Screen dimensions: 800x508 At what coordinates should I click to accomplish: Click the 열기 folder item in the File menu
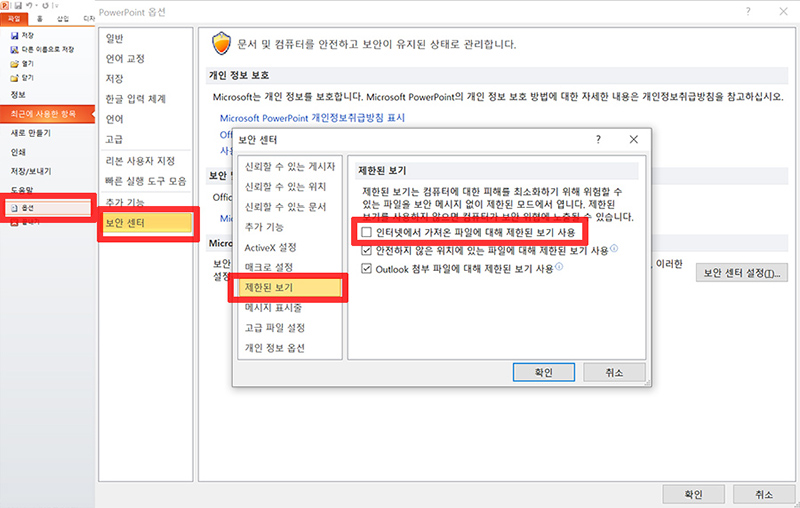pos(22,64)
